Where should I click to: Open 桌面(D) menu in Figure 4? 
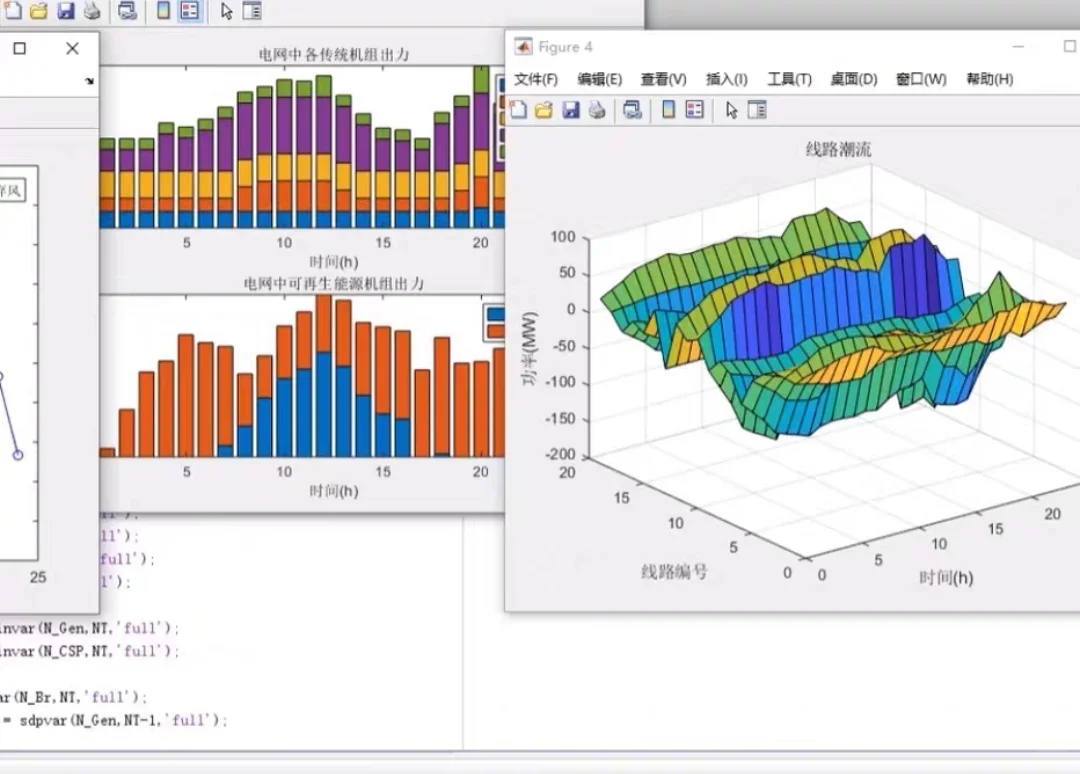coord(853,79)
